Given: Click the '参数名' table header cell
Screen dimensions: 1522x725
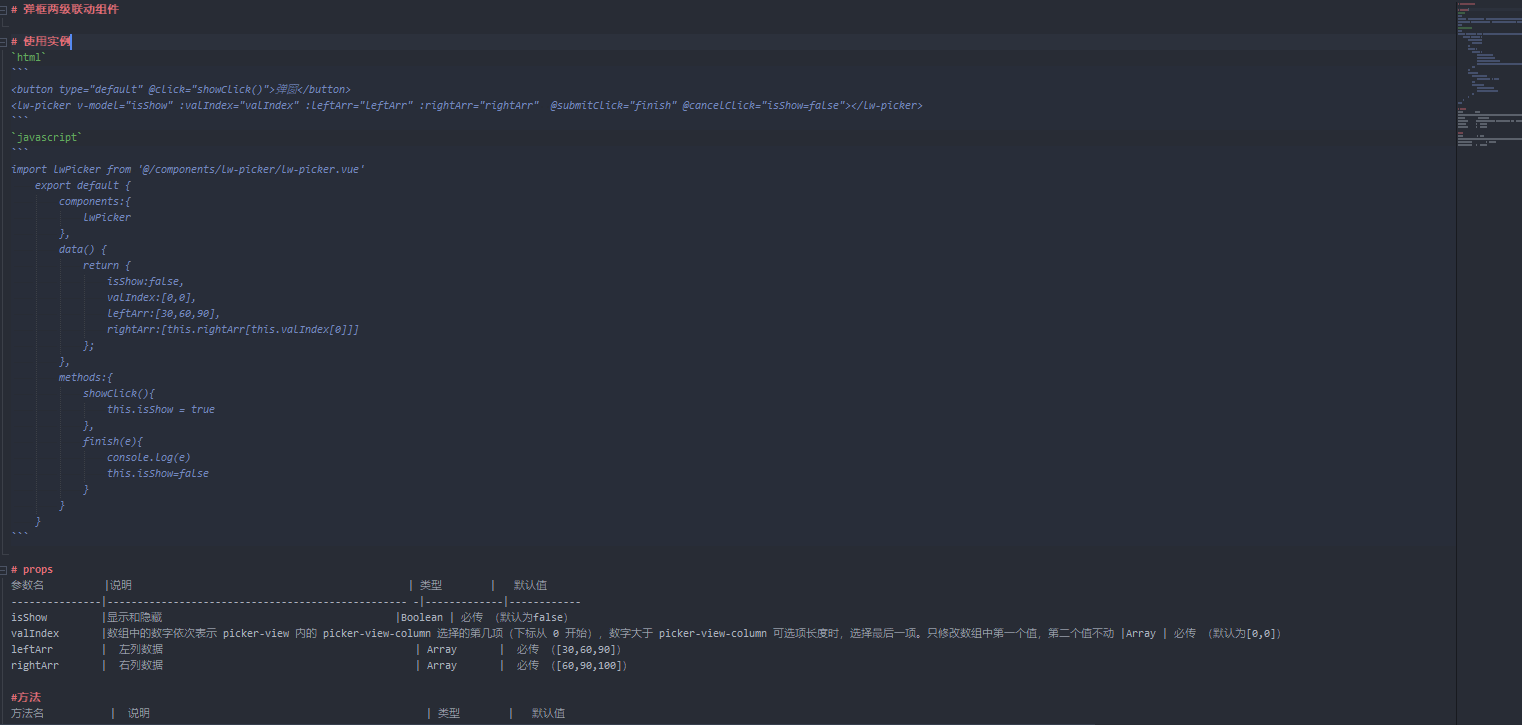Looking at the screenshot, I should 28,585.
